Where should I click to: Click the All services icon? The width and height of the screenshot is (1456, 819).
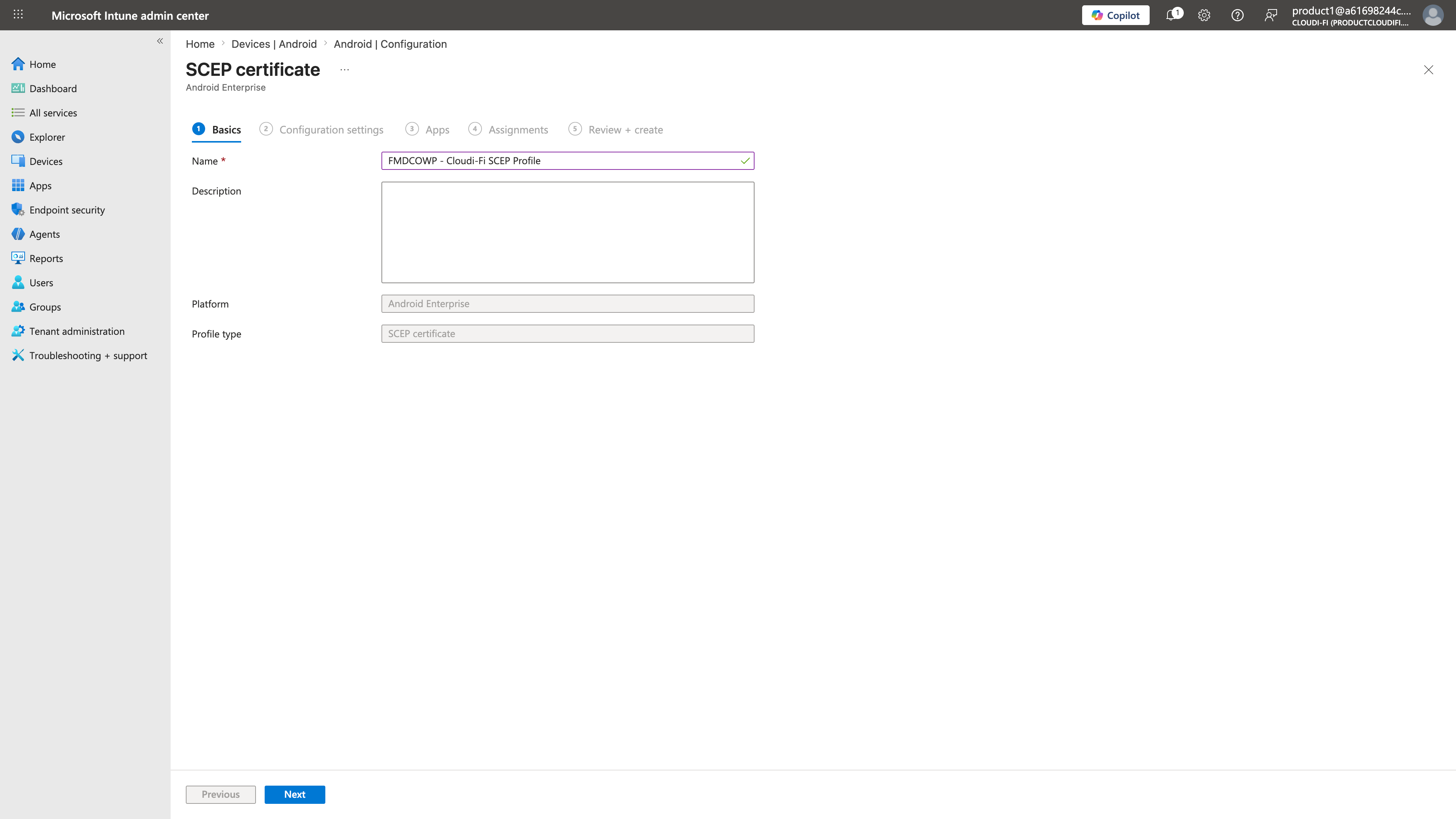click(18, 113)
